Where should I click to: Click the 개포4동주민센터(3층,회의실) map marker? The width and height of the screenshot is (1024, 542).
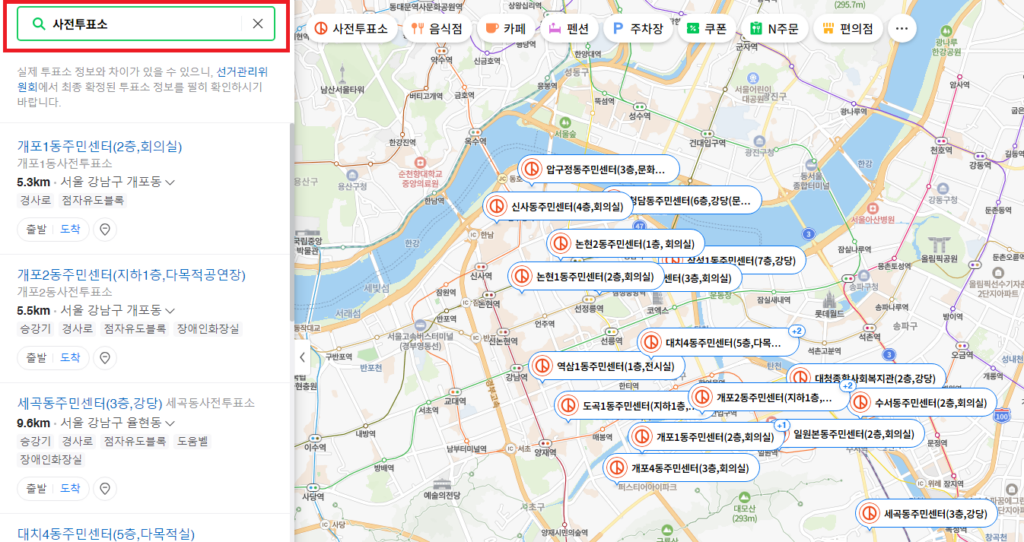point(680,468)
